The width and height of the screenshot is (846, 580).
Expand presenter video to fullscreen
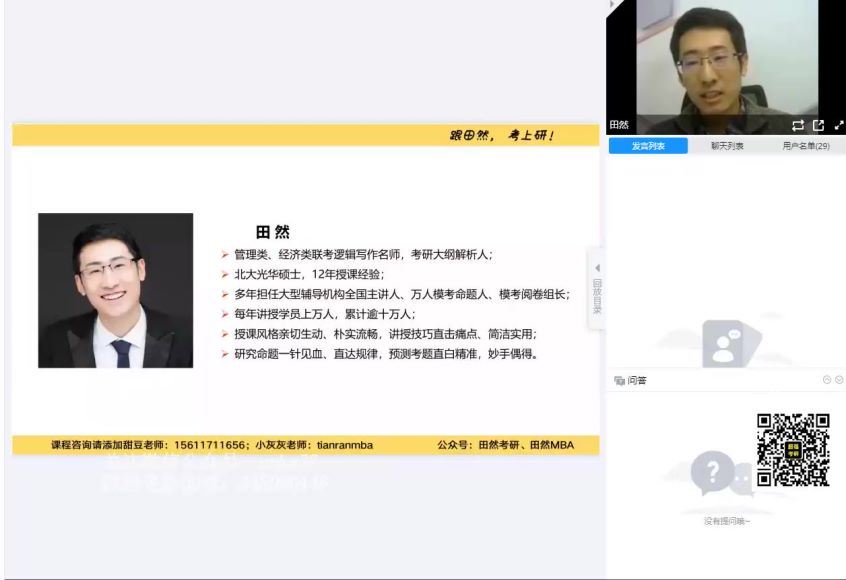click(x=838, y=126)
